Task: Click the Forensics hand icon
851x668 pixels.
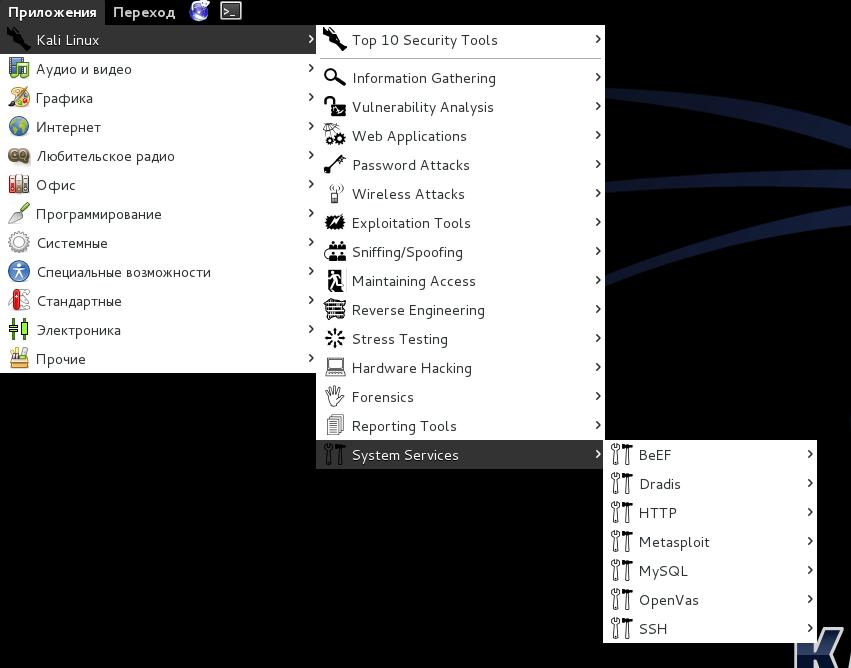Action: pos(335,396)
